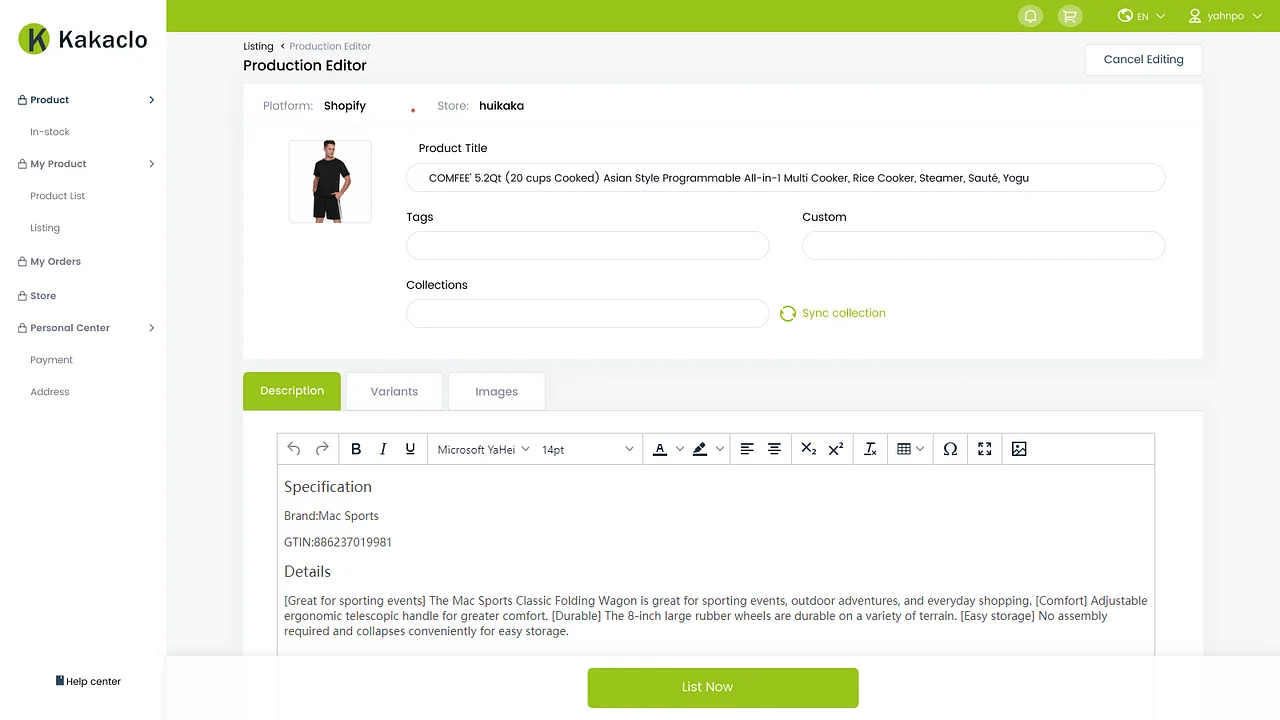The width and height of the screenshot is (1280, 720).
Task: Click the Cancel Editing button
Action: 1143,59
